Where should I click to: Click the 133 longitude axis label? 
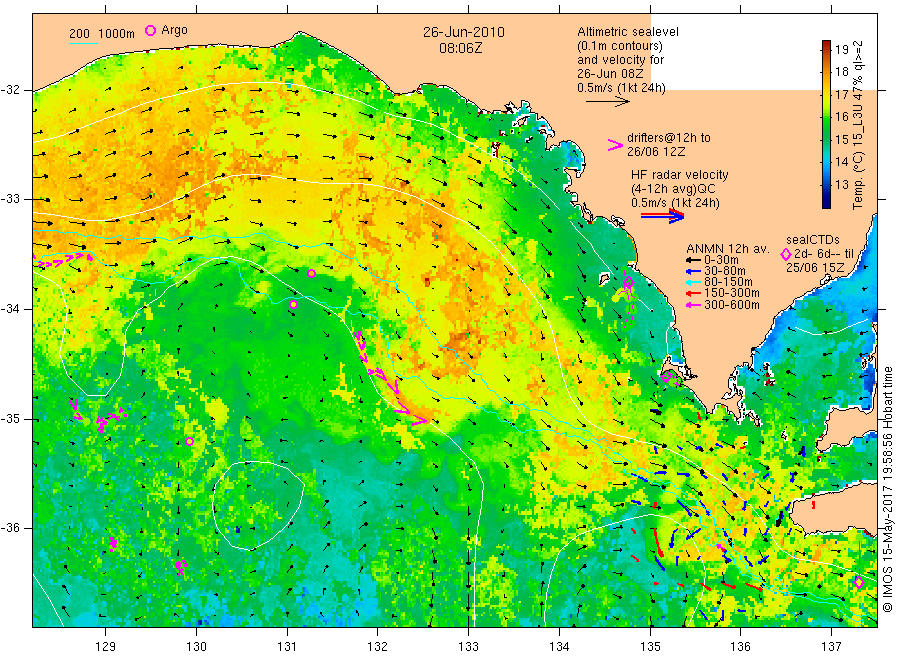tap(468, 647)
